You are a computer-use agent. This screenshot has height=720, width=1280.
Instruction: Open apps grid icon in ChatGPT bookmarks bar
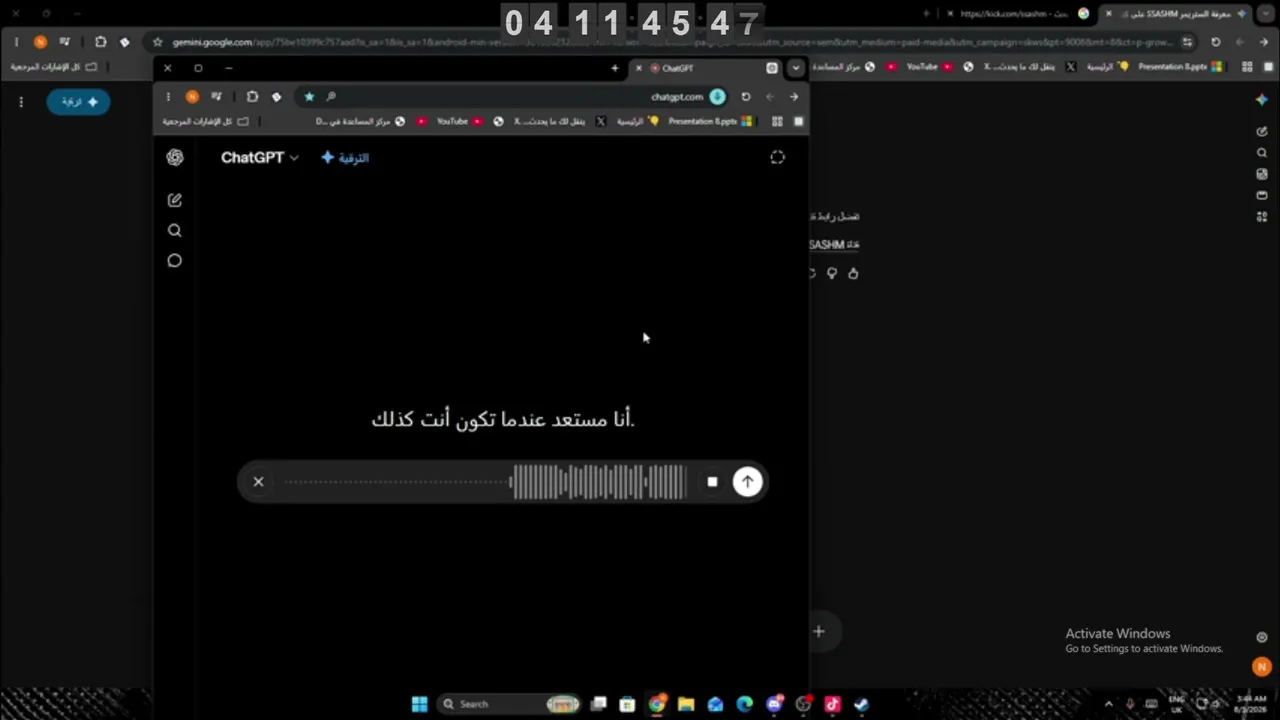pos(777,121)
